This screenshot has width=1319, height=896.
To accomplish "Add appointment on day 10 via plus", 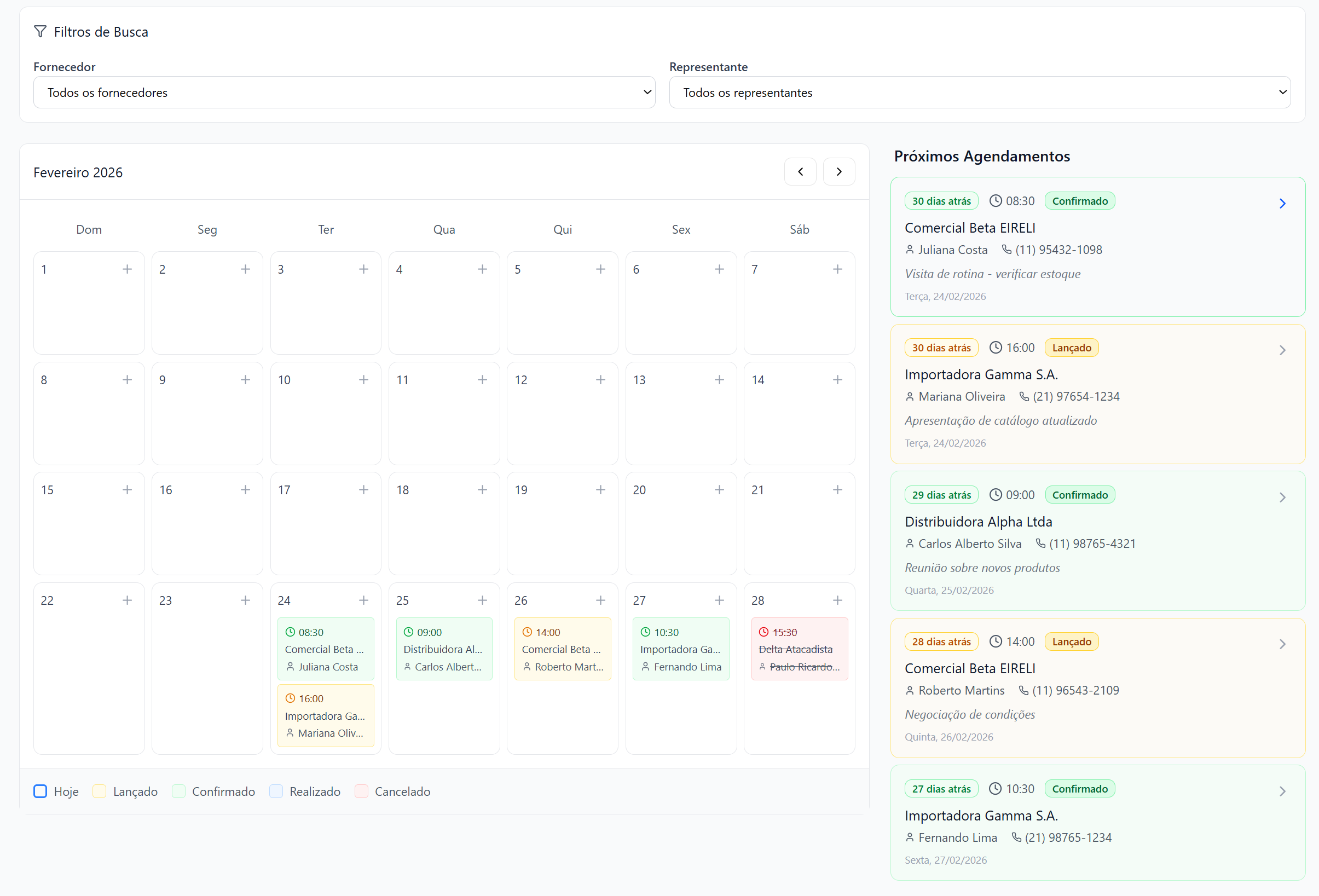I will (x=364, y=380).
